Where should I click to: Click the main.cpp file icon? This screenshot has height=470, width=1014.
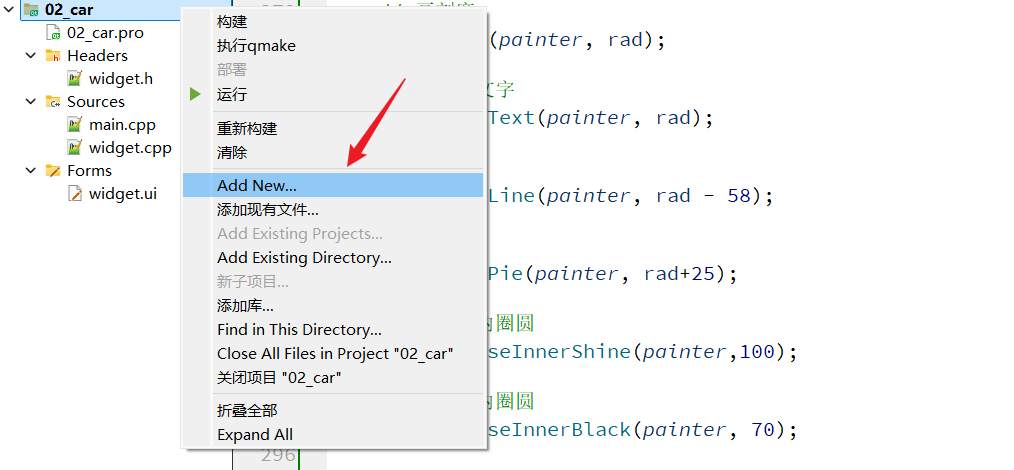(75, 125)
